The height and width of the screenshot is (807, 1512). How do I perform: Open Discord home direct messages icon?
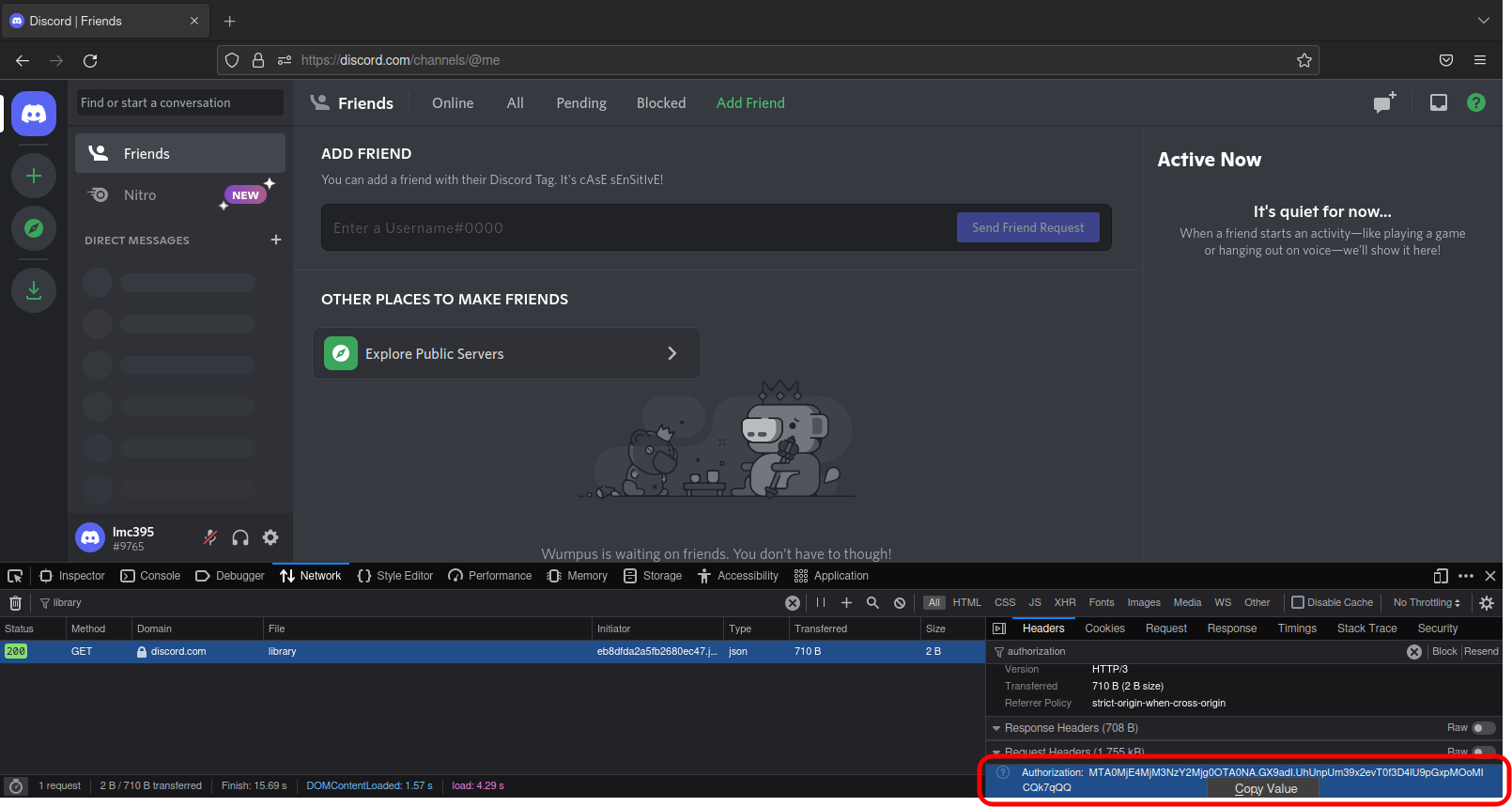[x=34, y=114]
